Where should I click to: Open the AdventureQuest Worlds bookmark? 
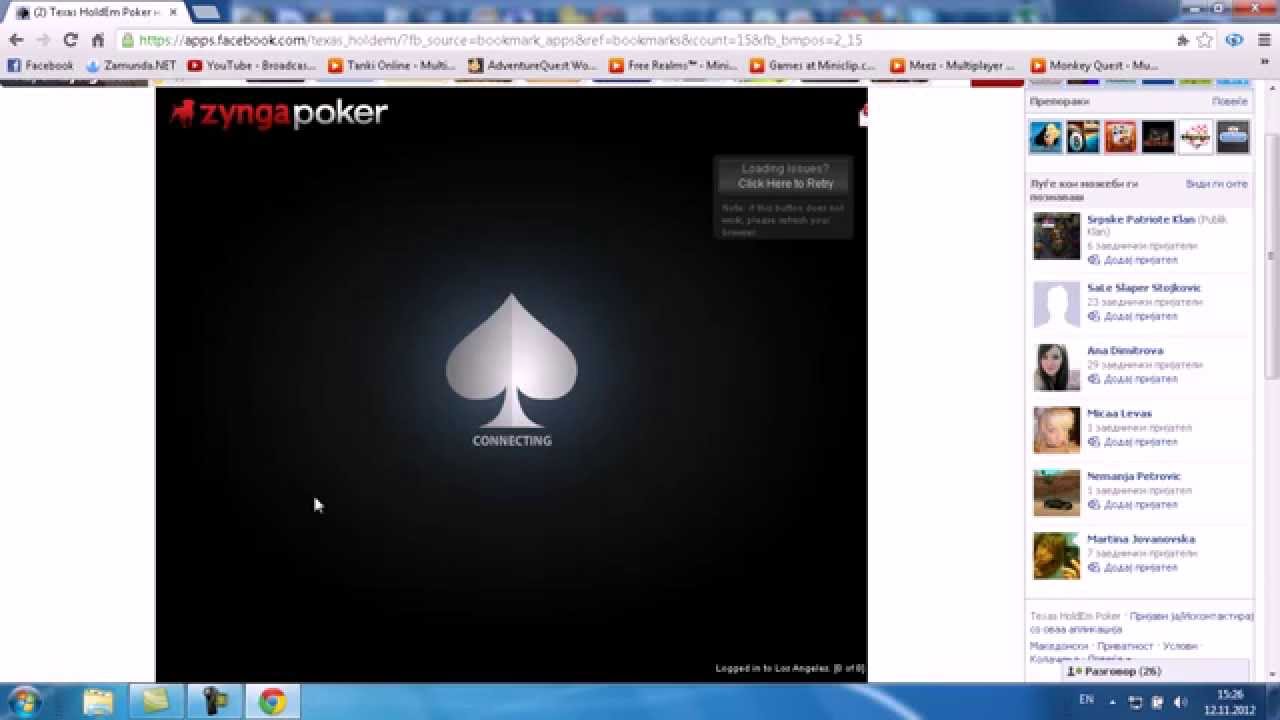(532, 65)
